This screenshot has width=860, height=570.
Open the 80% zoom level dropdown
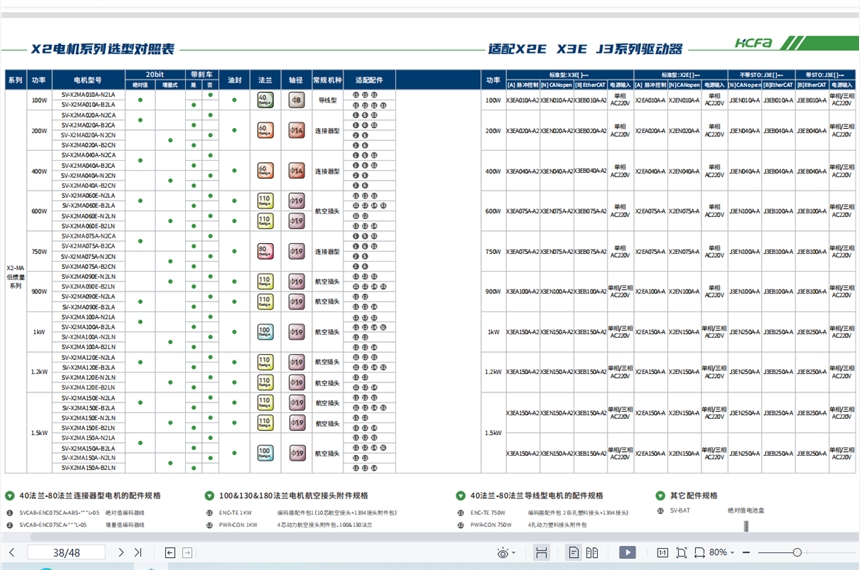(x=721, y=552)
